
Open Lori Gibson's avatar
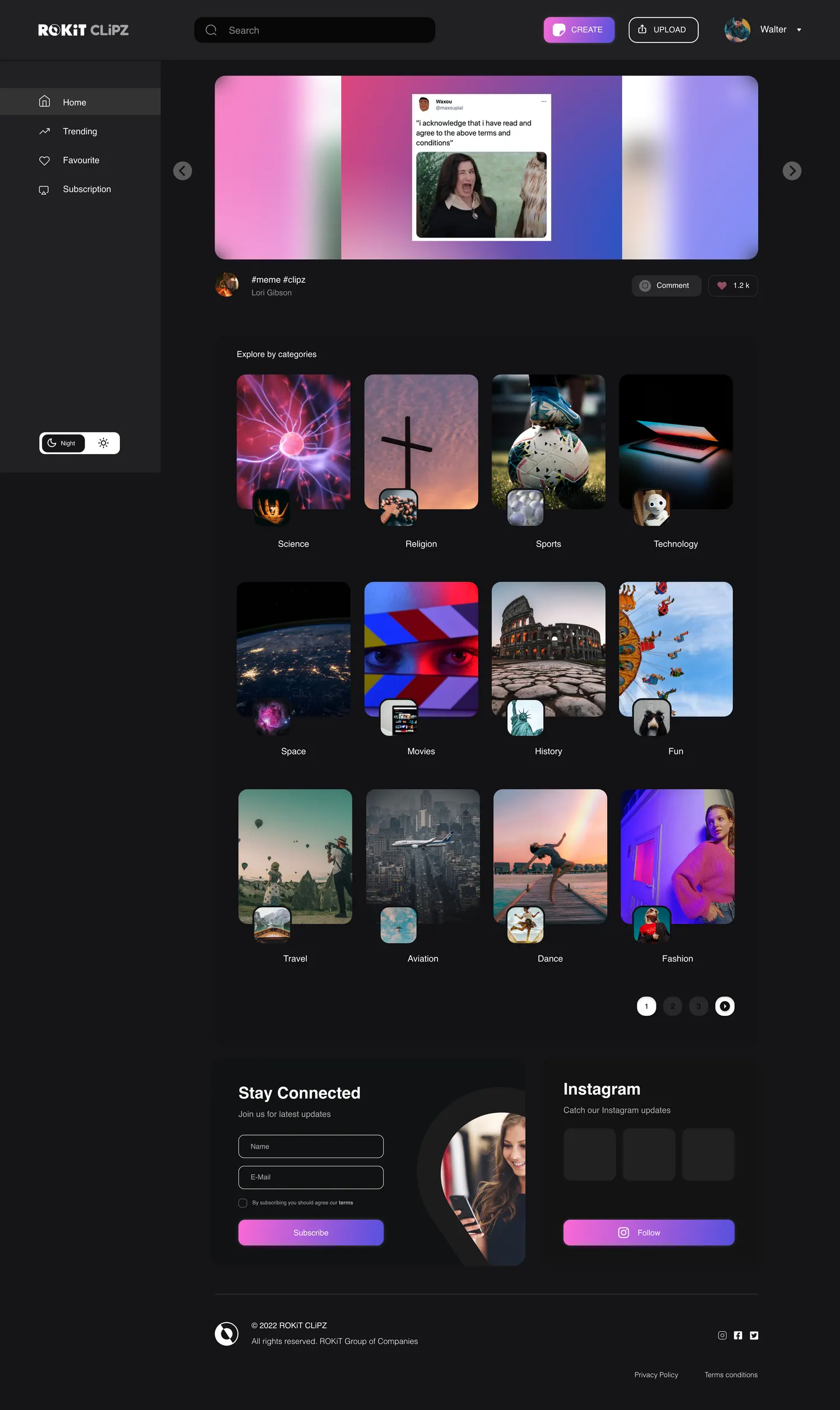(x=227, y=284)
